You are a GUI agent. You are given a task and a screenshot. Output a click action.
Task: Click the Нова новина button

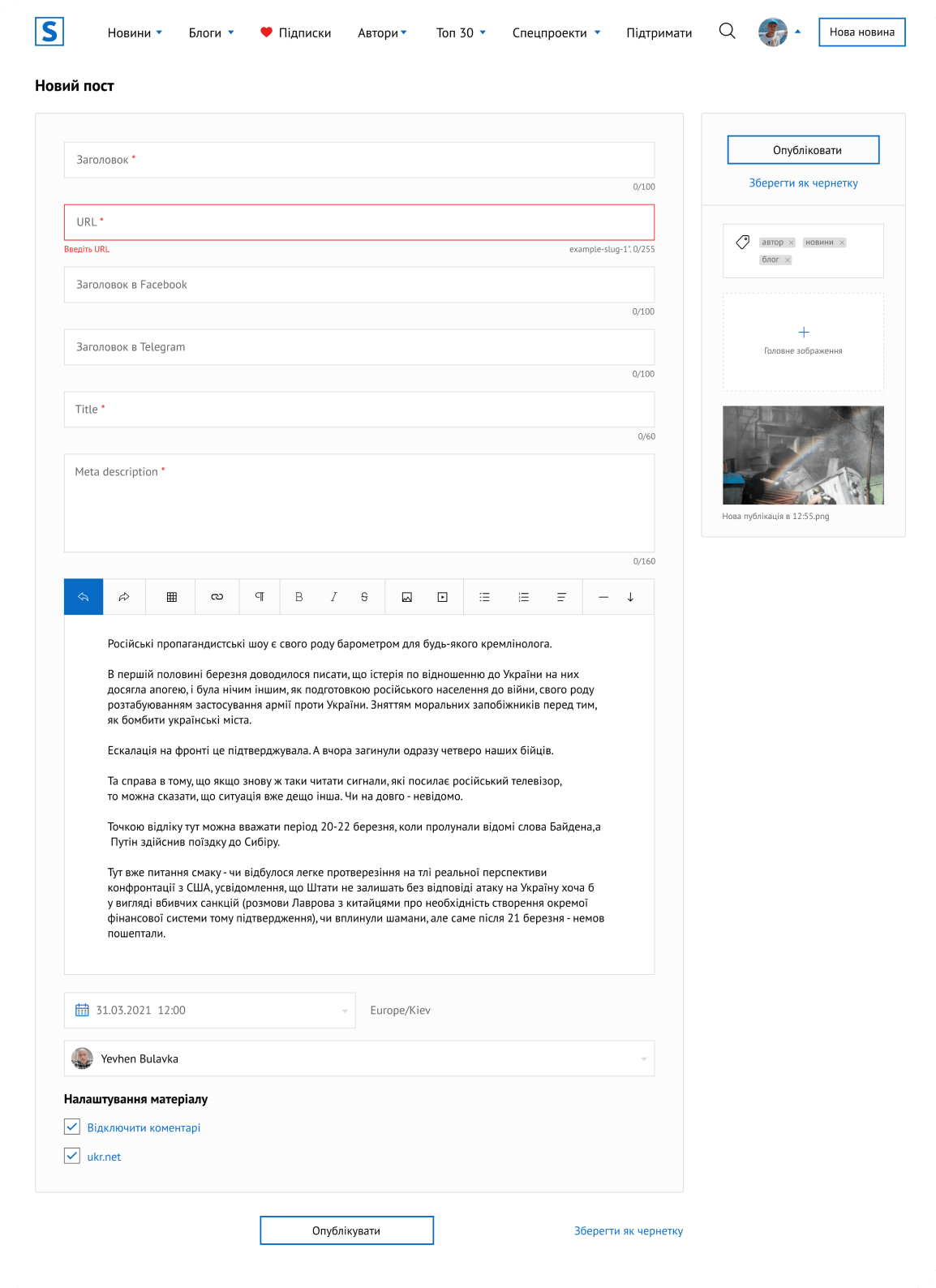click(x=862, y=32)
